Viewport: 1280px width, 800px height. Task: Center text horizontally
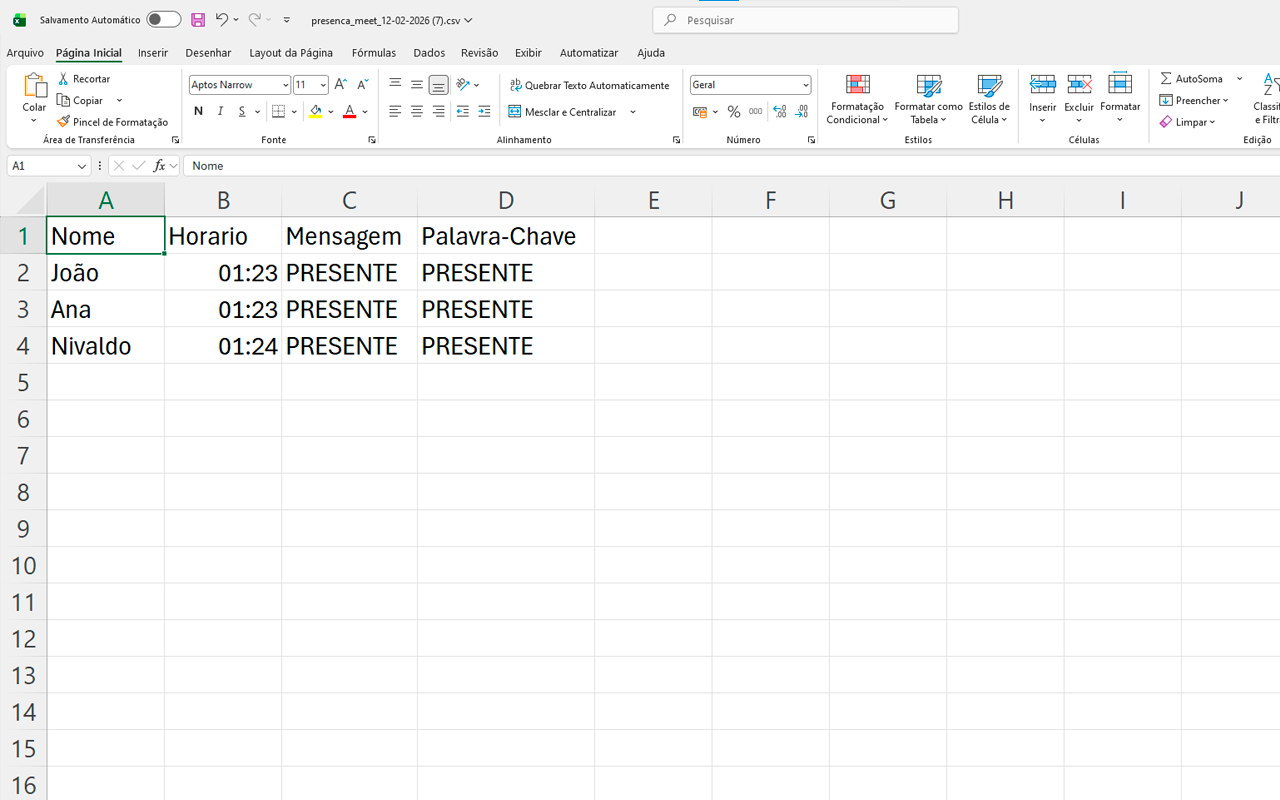pos(417,112)
